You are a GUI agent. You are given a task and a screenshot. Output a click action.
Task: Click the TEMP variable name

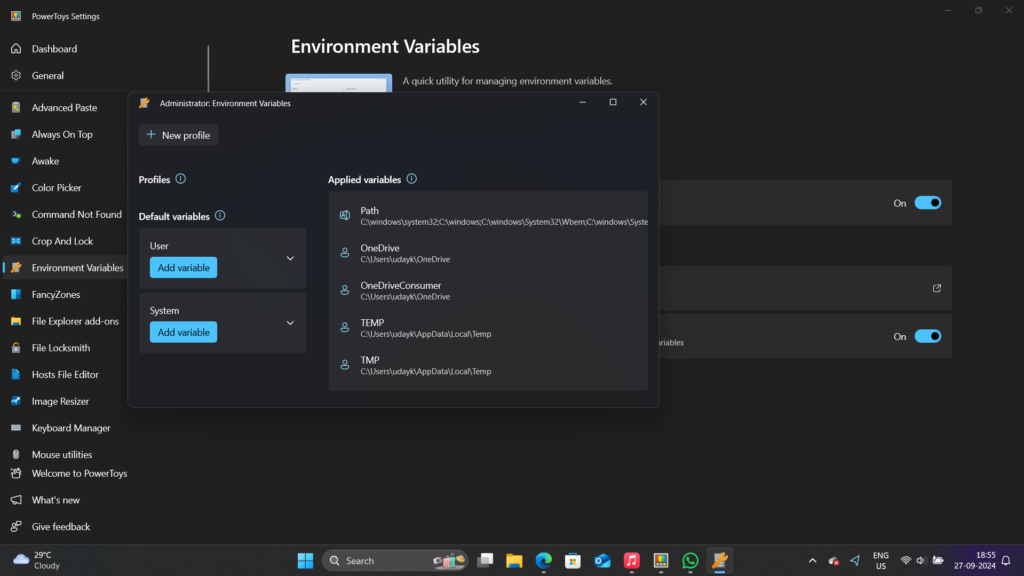point(372,323)
